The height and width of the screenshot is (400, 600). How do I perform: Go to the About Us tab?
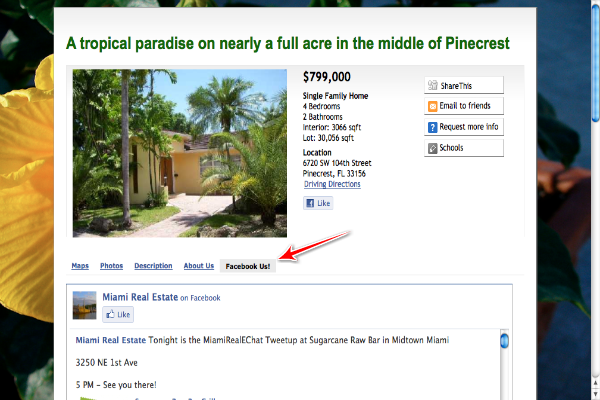pos(198,266)
